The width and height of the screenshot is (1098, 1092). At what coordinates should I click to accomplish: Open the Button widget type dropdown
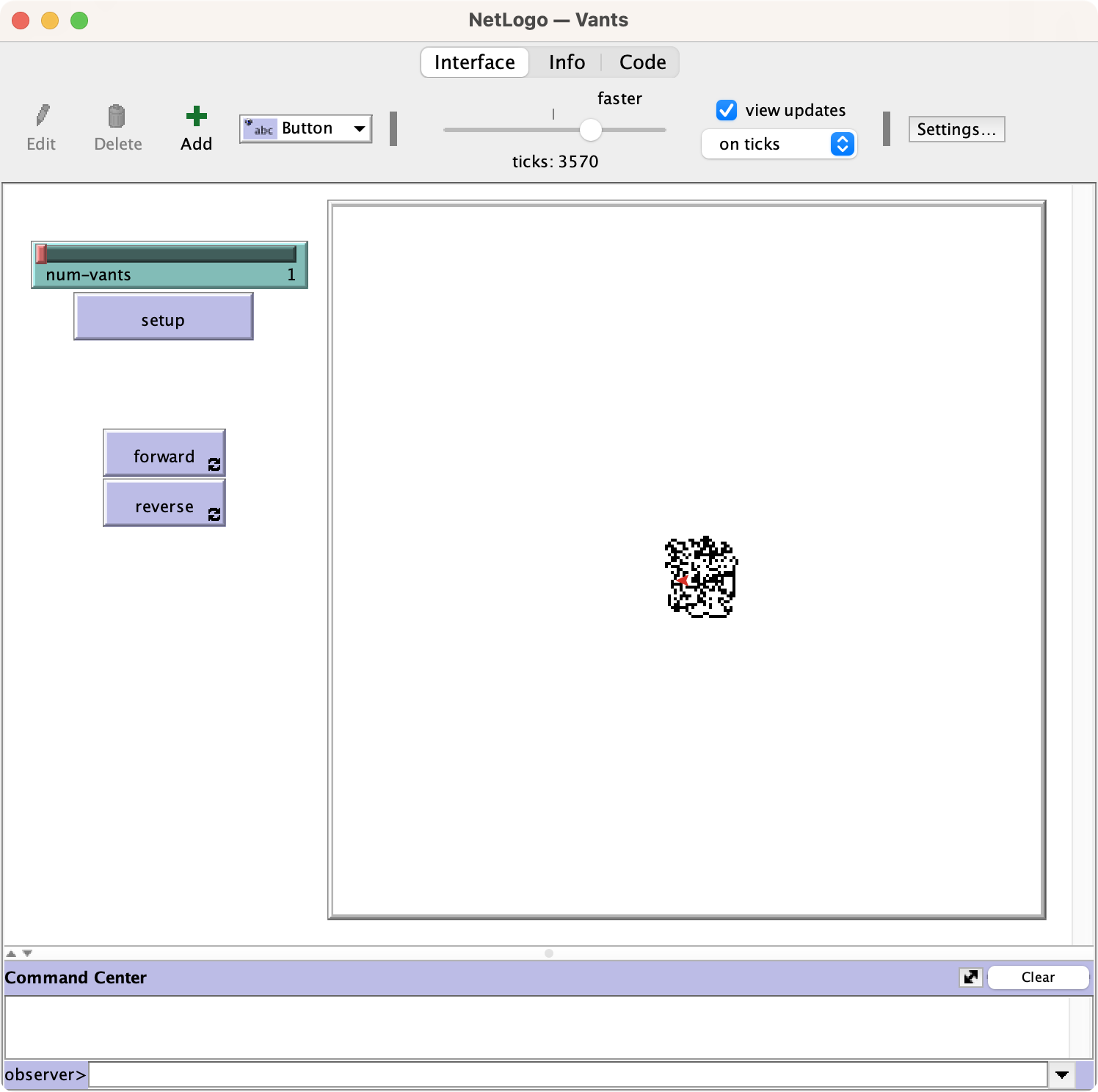[305, 129]
